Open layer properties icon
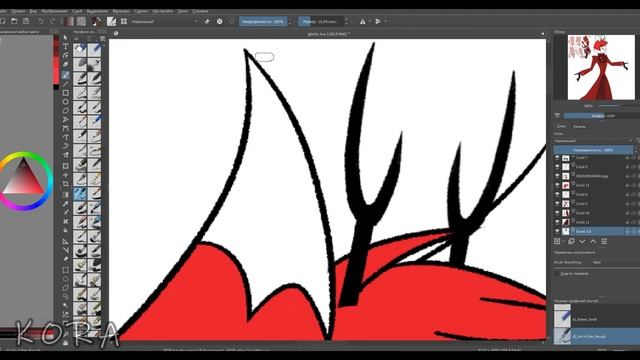 [x=604, y=241]
